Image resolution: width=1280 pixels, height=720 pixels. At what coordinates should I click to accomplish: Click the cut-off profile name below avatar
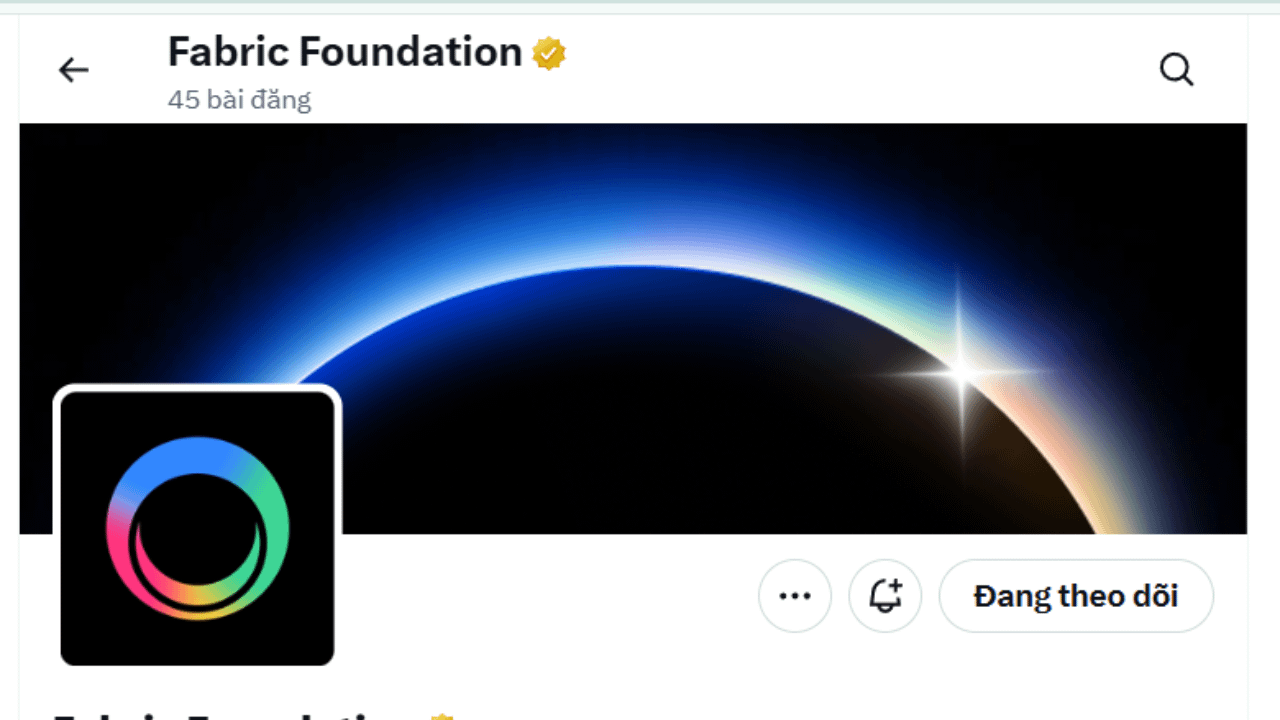click(x=232, y=714)
